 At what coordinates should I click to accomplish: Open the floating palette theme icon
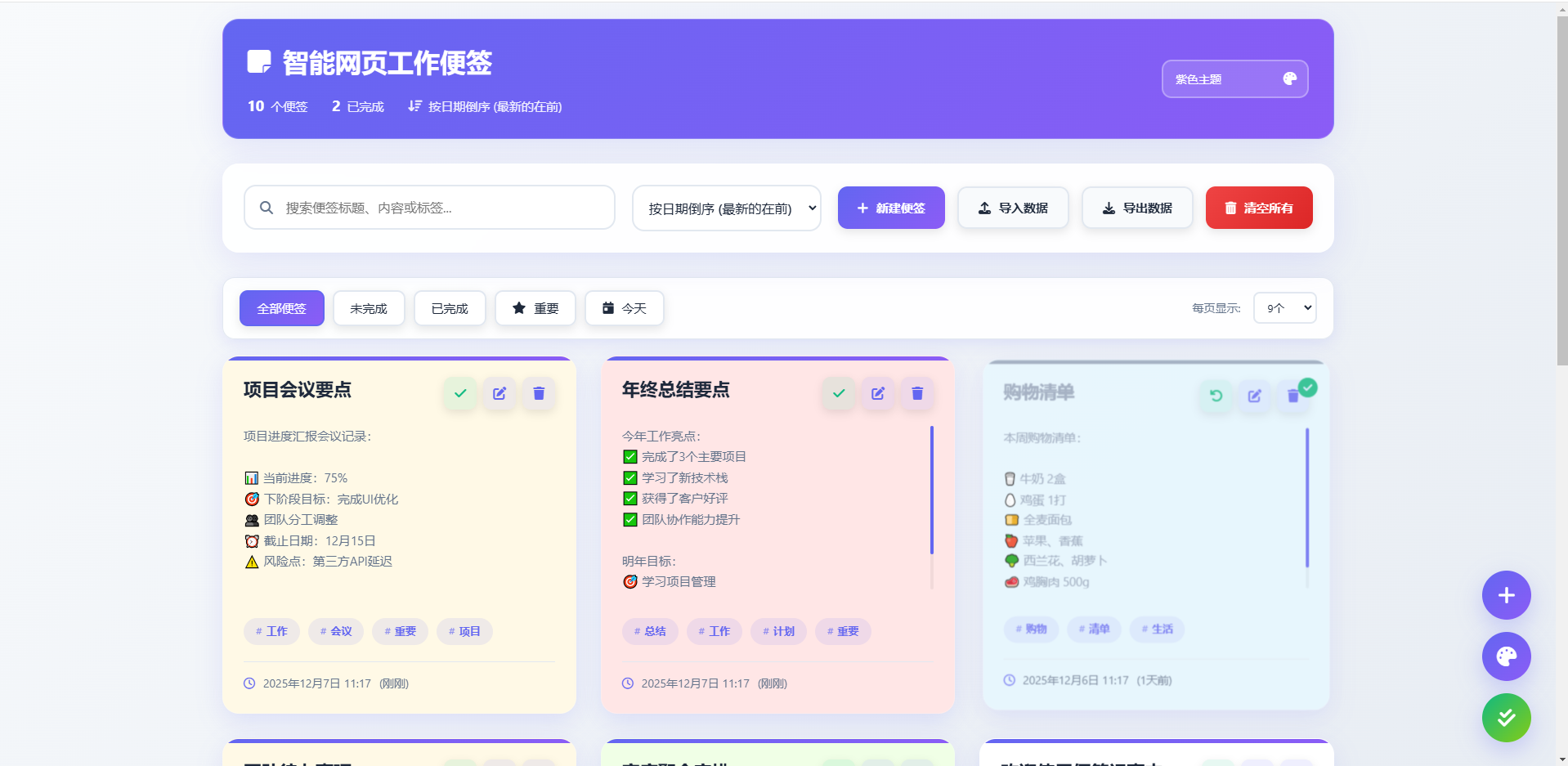click(1505, 656)
